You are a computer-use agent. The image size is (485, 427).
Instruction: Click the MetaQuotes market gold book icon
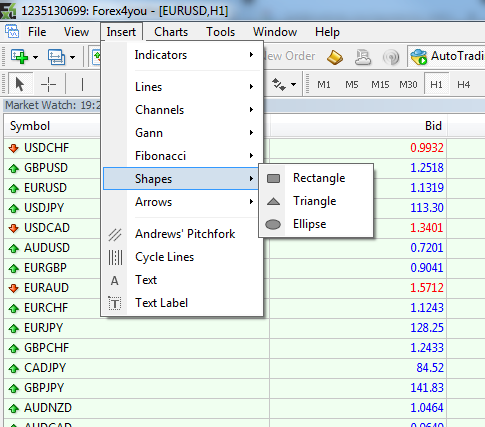pos(335,57)
